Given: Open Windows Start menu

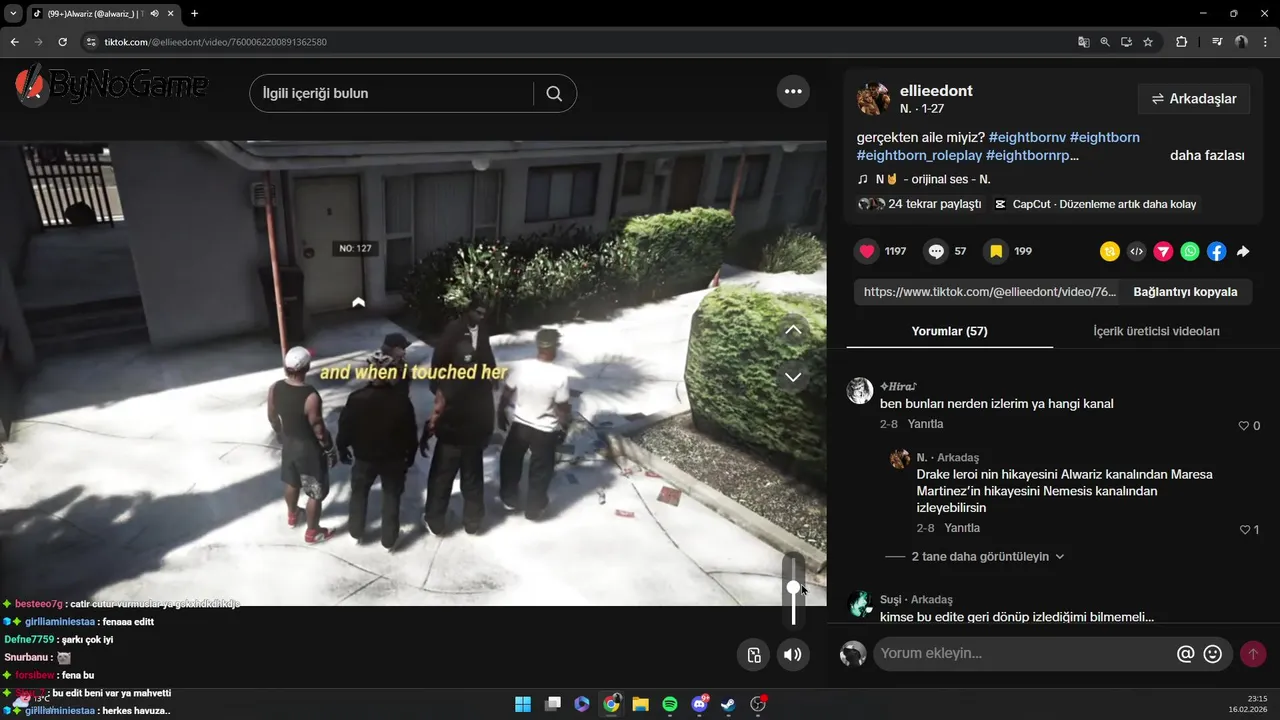Looking at the screenshot, I should (x=523, y=704).
